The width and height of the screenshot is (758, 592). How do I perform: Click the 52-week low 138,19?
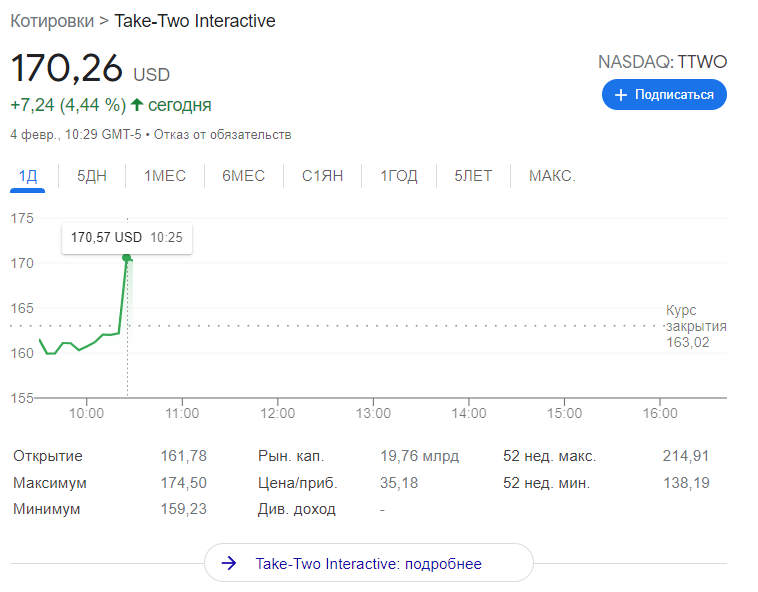[686, 483]
